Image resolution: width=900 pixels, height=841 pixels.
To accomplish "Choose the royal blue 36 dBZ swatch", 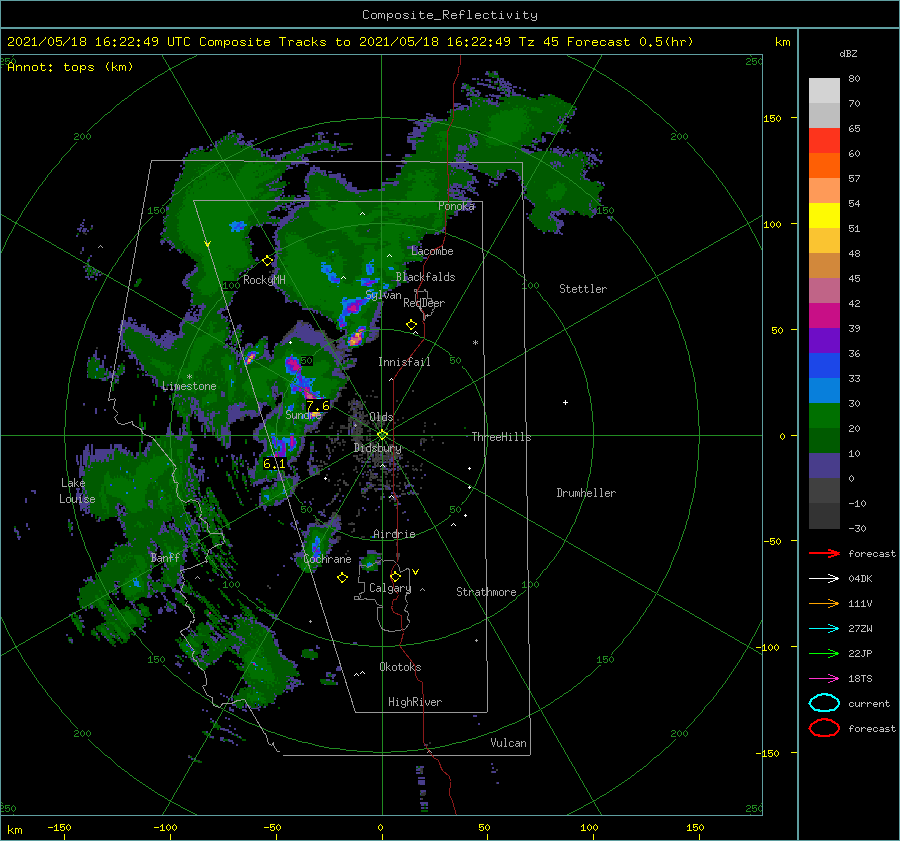I will (x=824, y=366).
